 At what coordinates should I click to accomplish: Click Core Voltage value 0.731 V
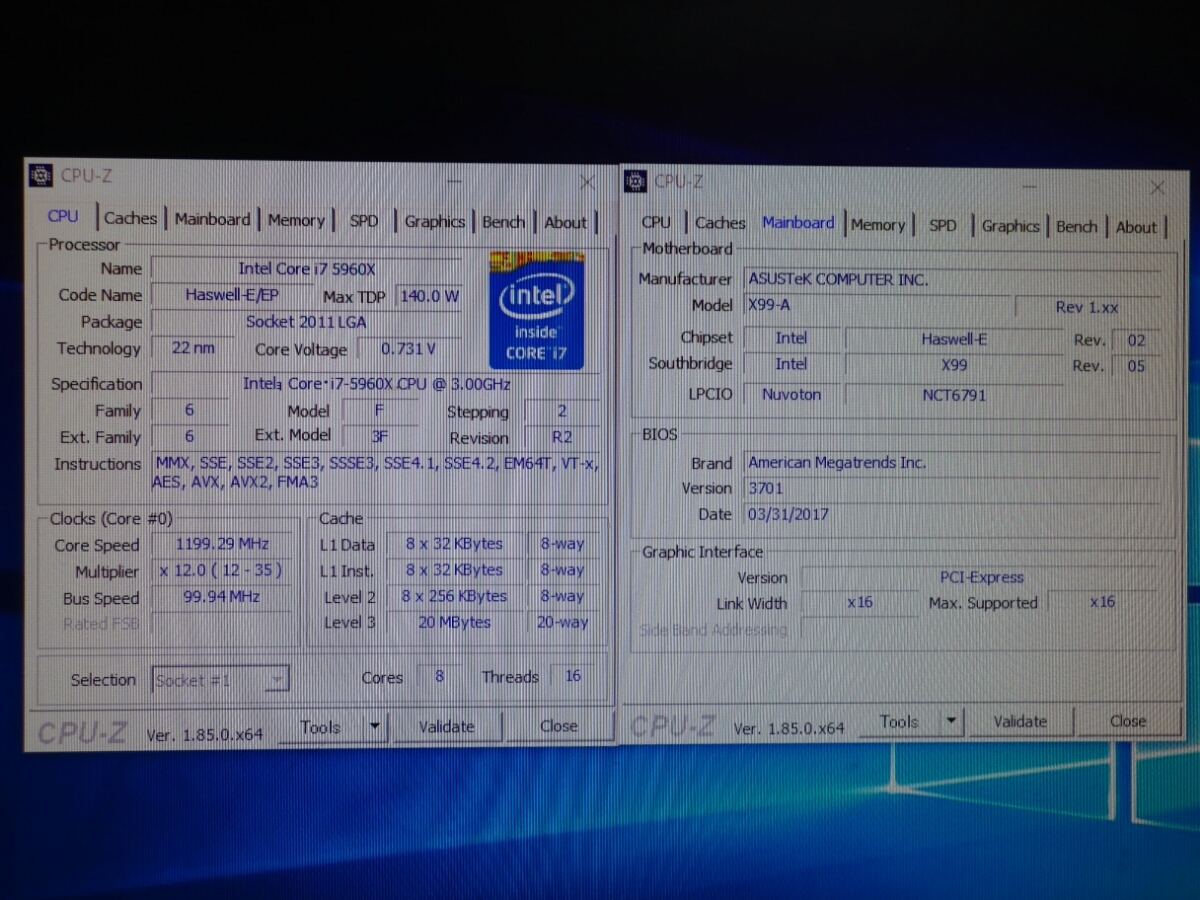(409, 349)
